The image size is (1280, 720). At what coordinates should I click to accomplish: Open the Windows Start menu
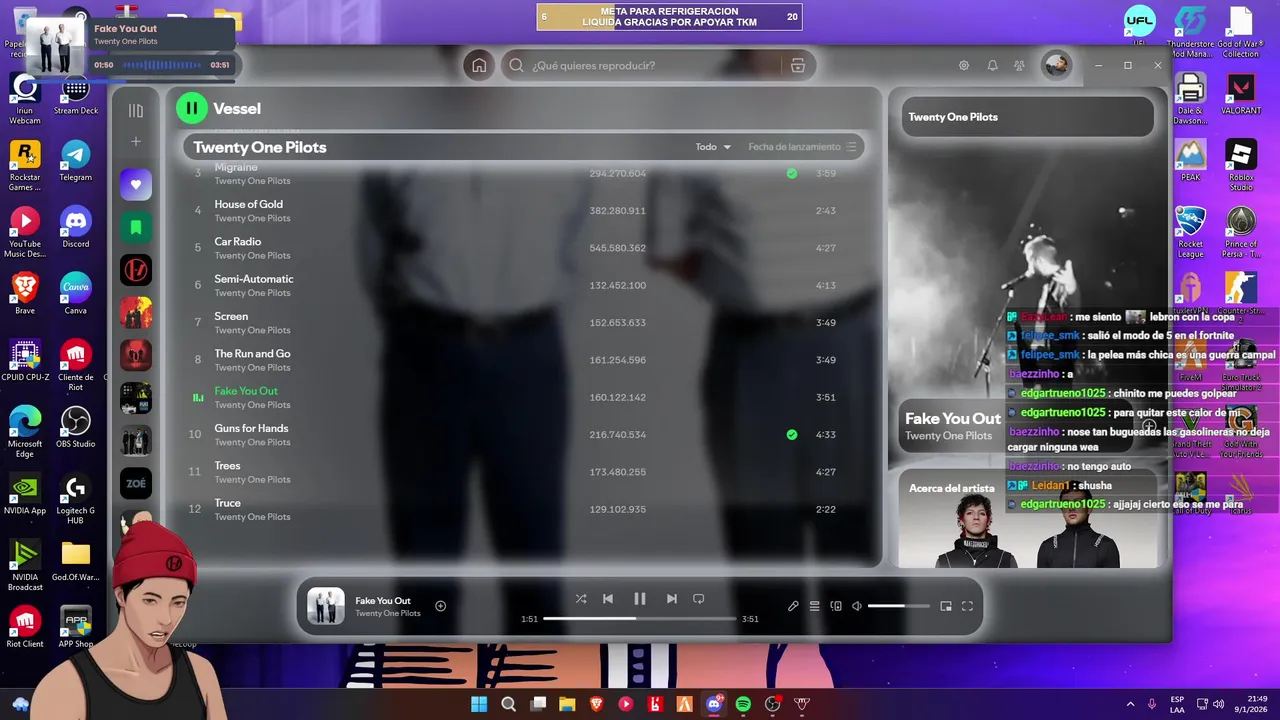coord(479,704)
